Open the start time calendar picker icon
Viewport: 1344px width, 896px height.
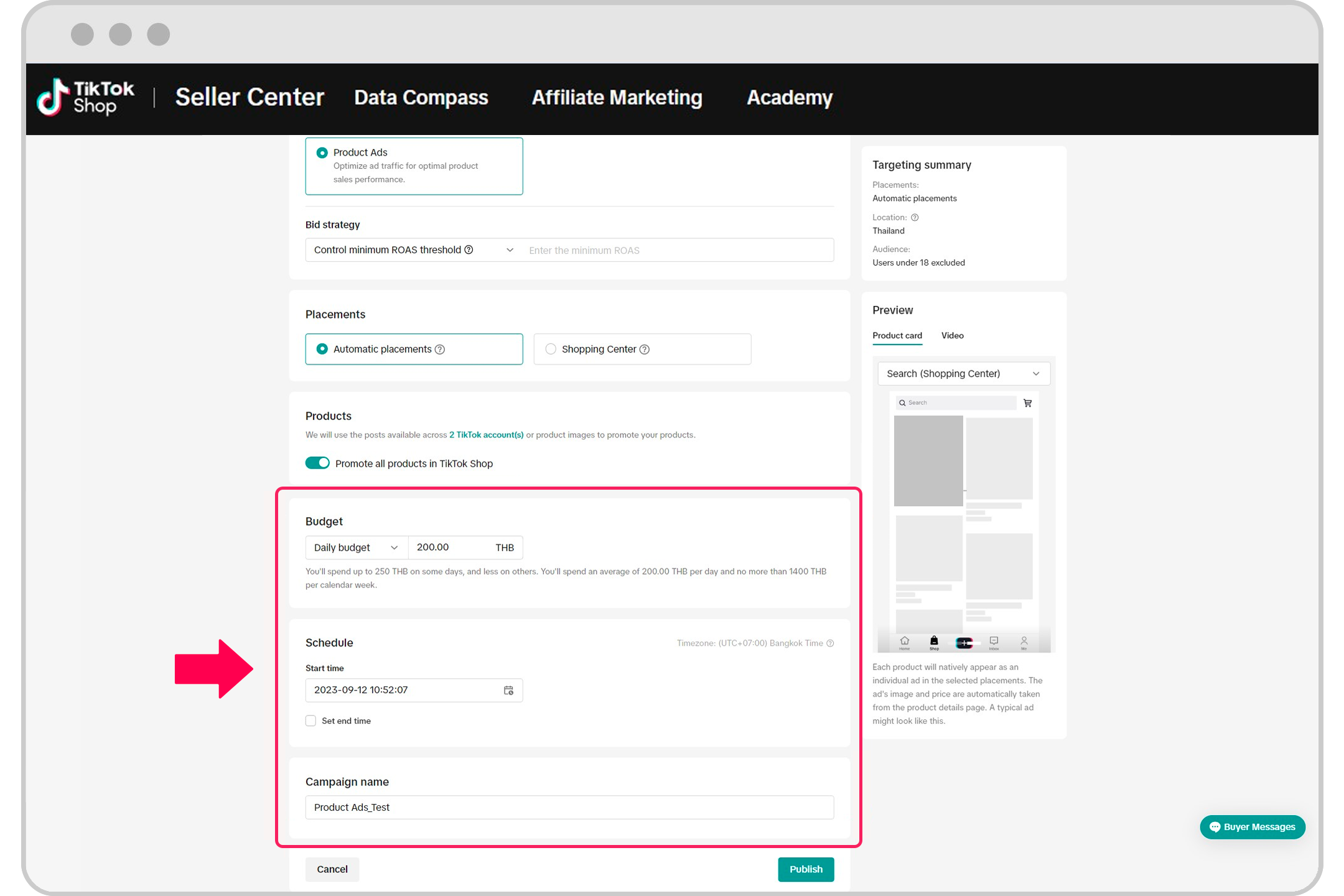click(508, 690)
